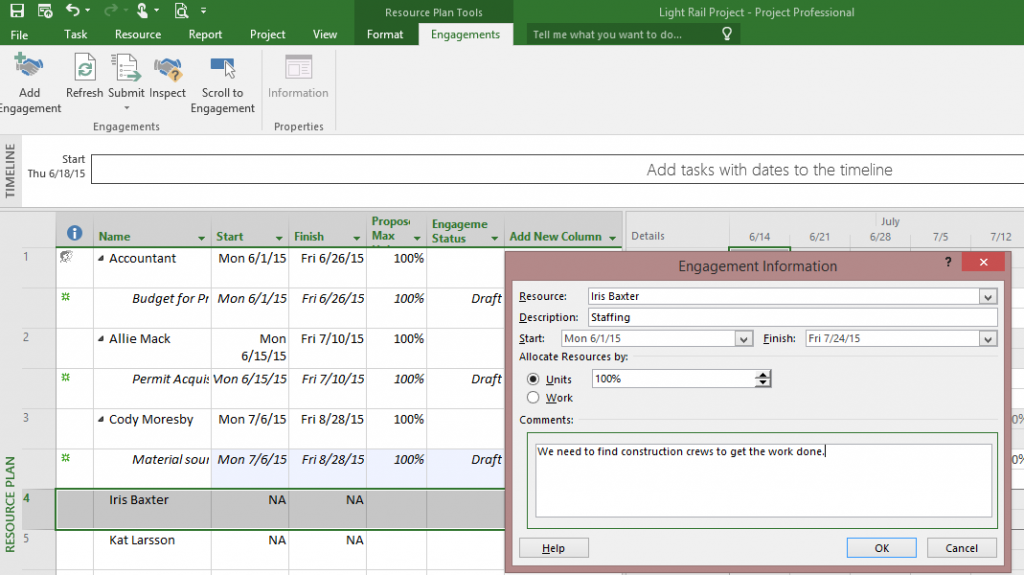Screen dimensions: 1024x575
Task: Open the Report ribbon tab
Action: [205, 34]
